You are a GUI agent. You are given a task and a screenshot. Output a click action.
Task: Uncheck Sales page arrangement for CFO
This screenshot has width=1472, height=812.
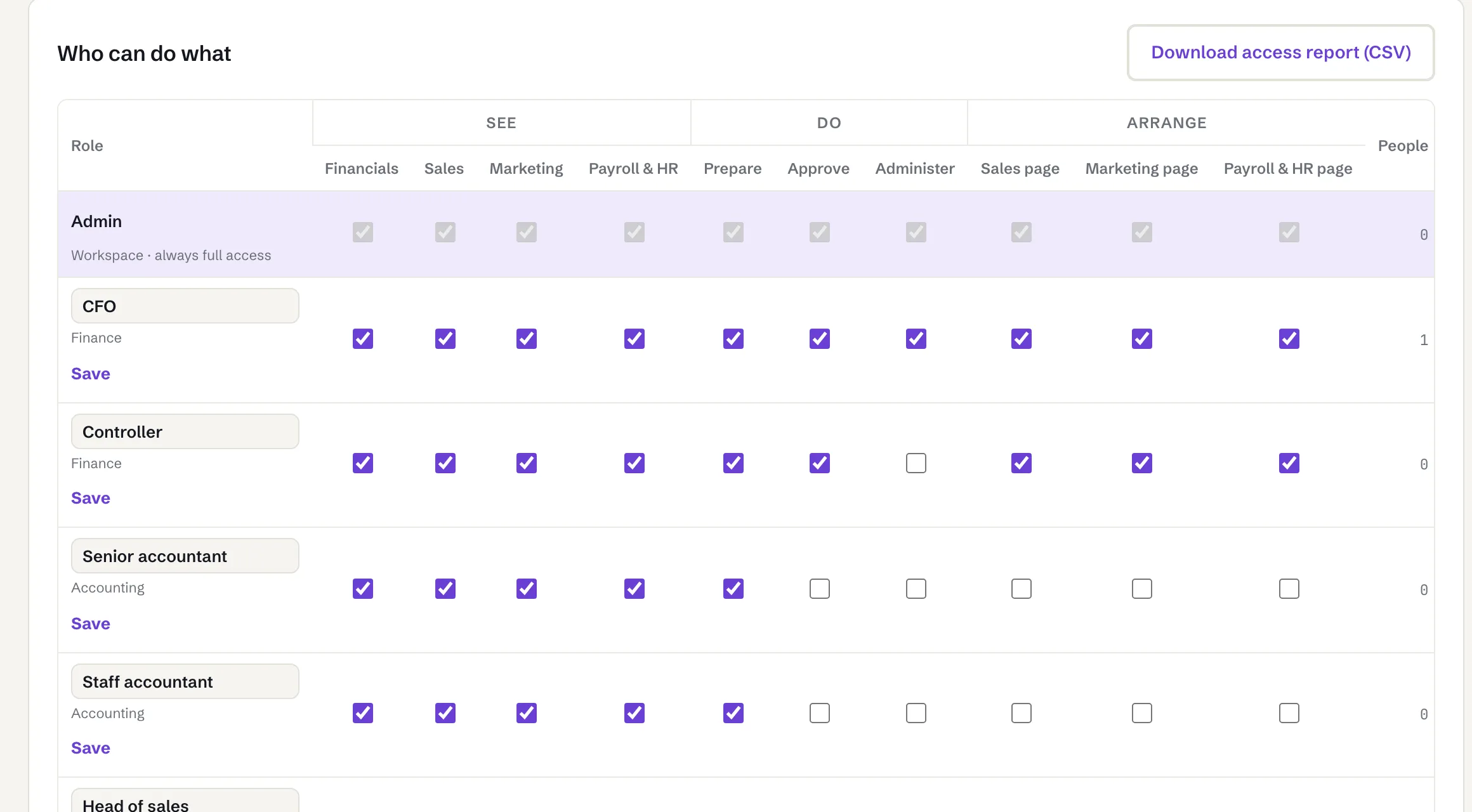(1022, 339)
